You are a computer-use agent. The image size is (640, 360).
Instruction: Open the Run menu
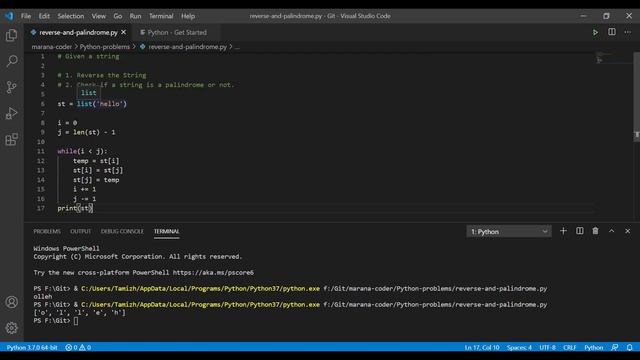[x=136, y=16]
